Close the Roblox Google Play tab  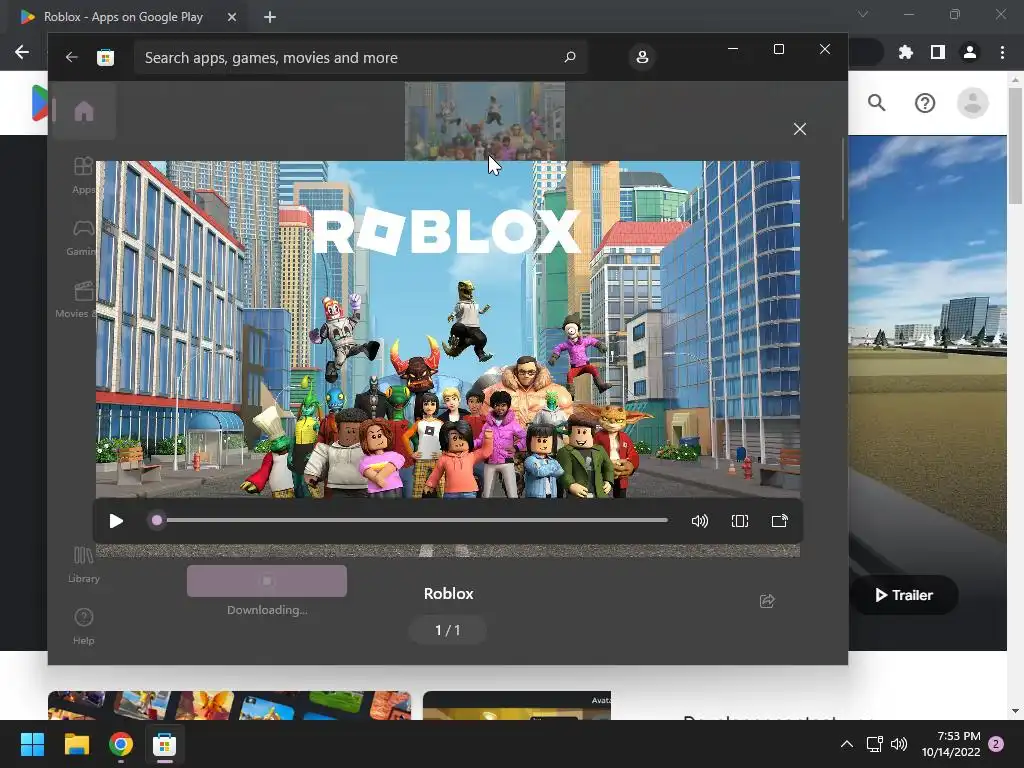pos(232,17)
